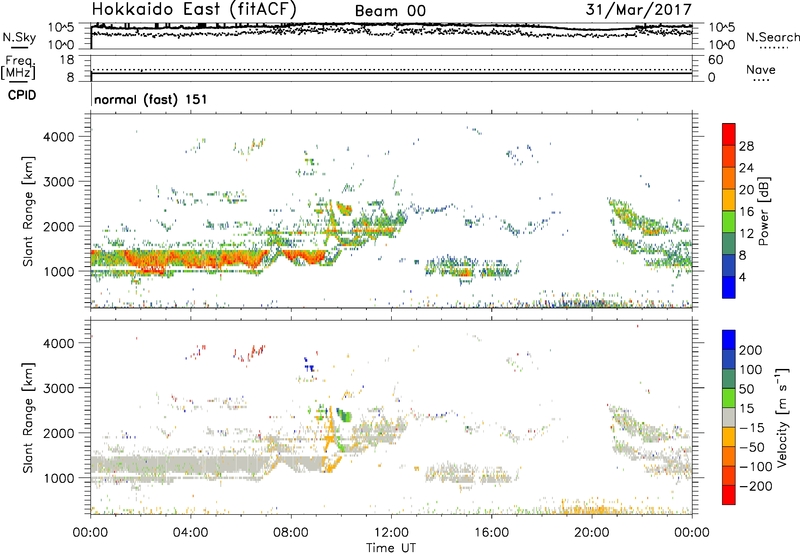Click the '20:00' time tick label
The height and width of the screenshot is (554, 800).
[x=592, y=533]
